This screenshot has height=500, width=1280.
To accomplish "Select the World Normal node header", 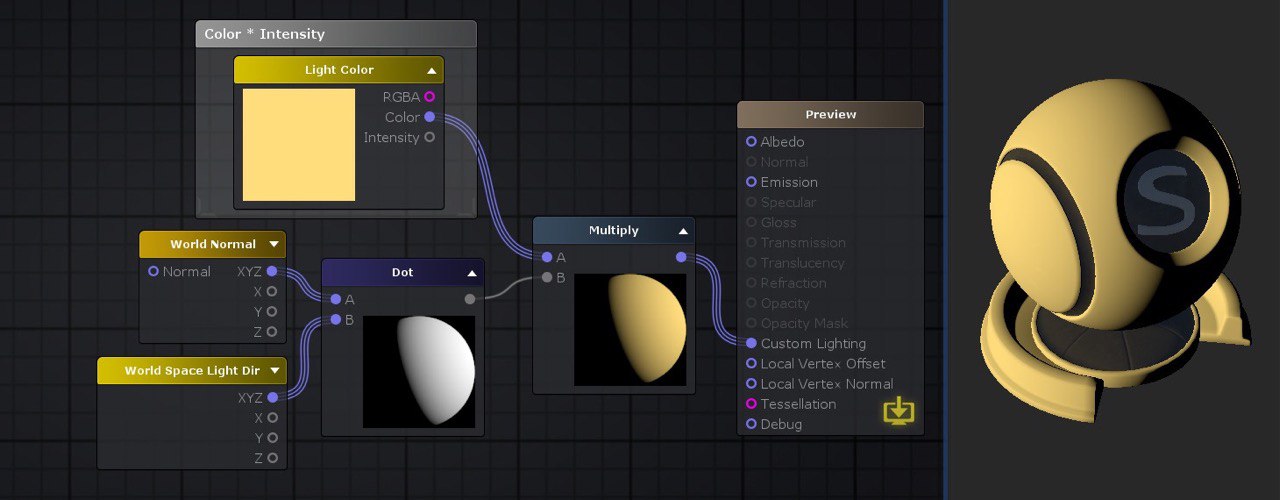I will tap(212, 244).
